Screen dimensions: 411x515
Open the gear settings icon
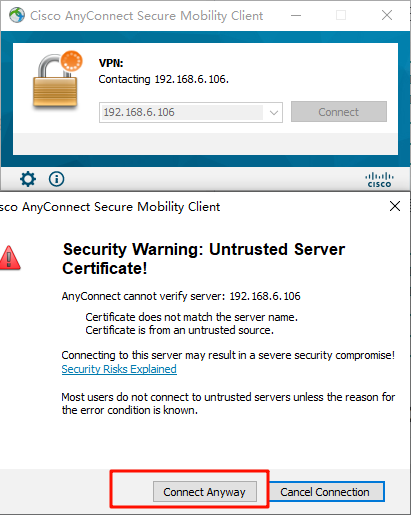pyautogui.click(x=28, y=179)
